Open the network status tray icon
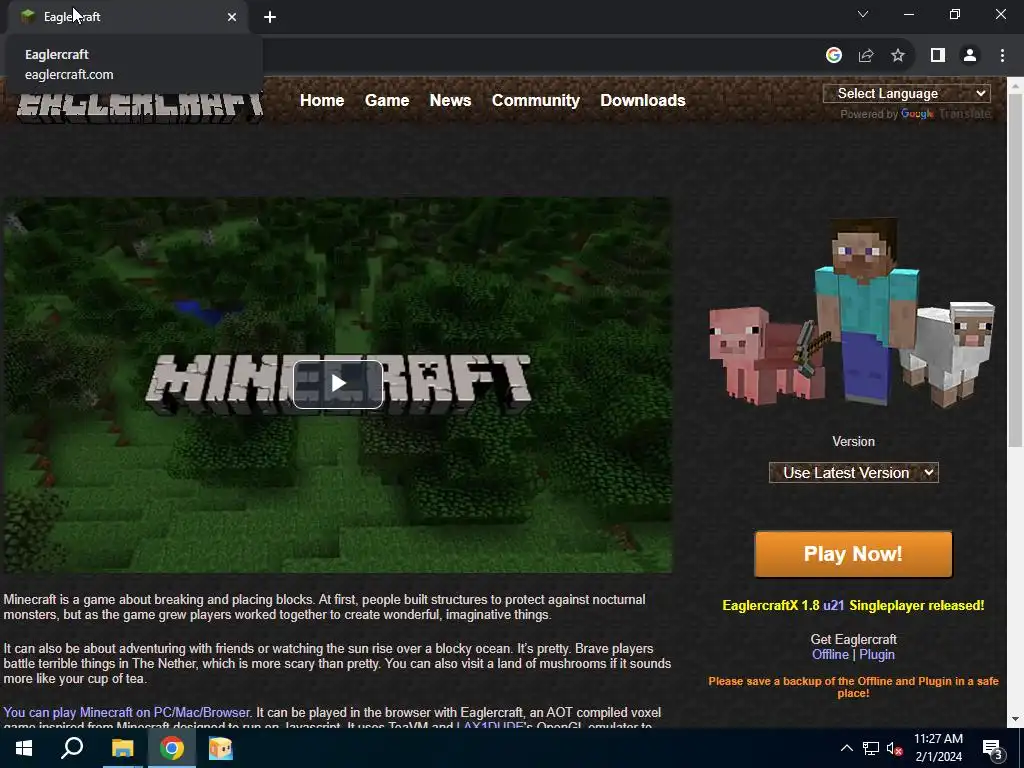This screenshot has height=768, width=1024. 871,748
